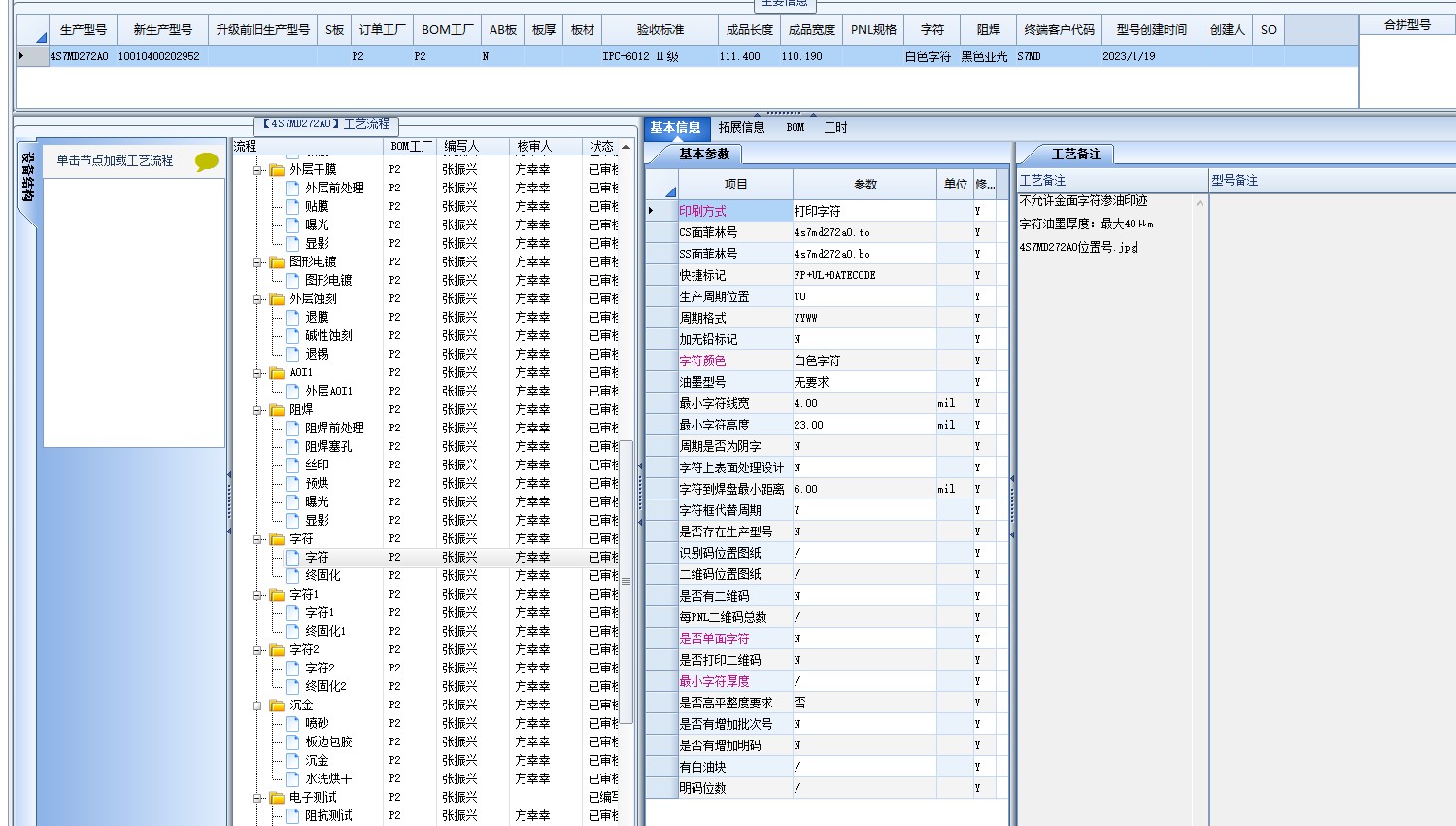The image size is (1456, 826).
Task: Click the 电子测试 folder icon
Action: (278, 797)
